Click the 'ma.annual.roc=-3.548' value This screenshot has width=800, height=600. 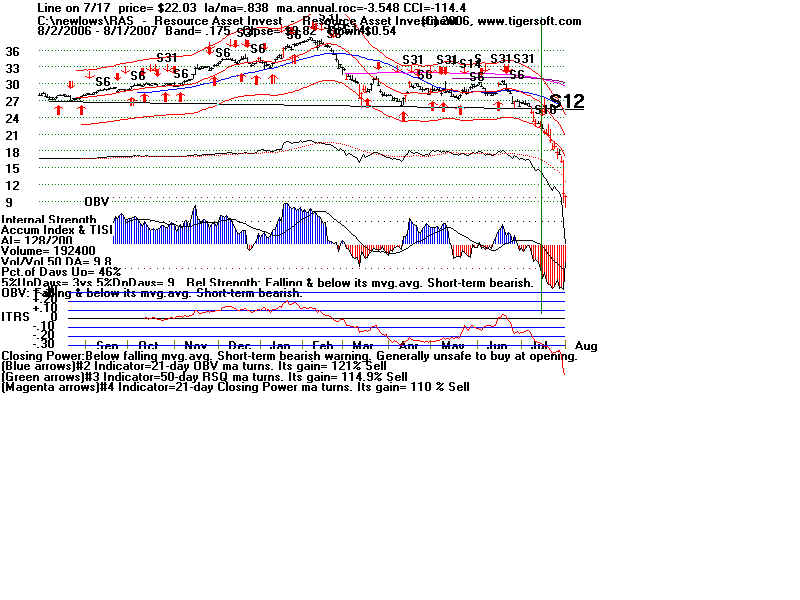338,8
